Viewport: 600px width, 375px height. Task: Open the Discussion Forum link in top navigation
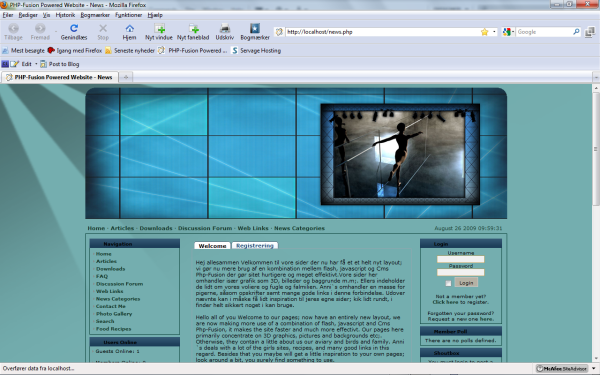tap(205, 228)
